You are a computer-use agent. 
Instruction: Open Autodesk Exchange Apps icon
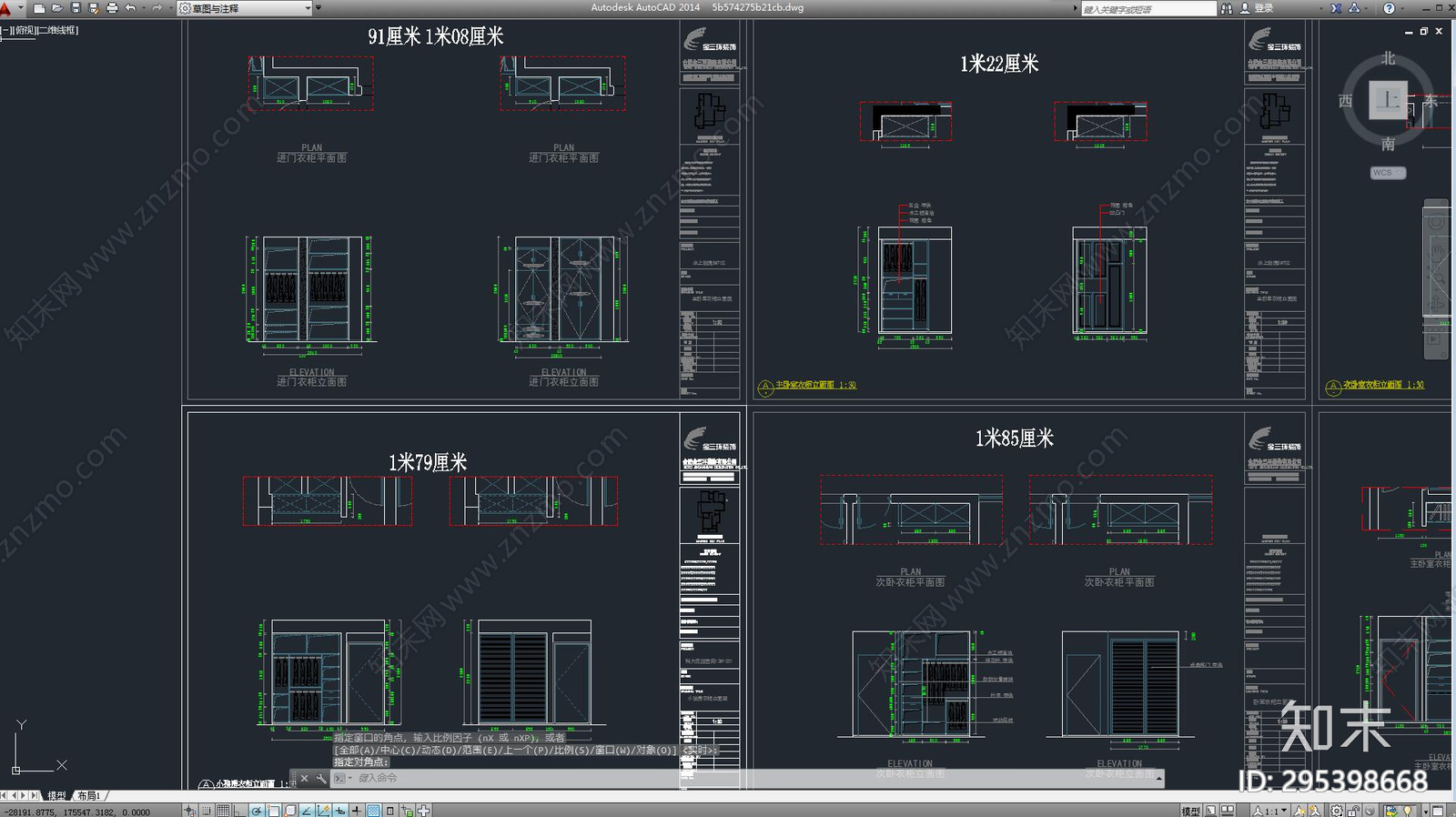1336,8
